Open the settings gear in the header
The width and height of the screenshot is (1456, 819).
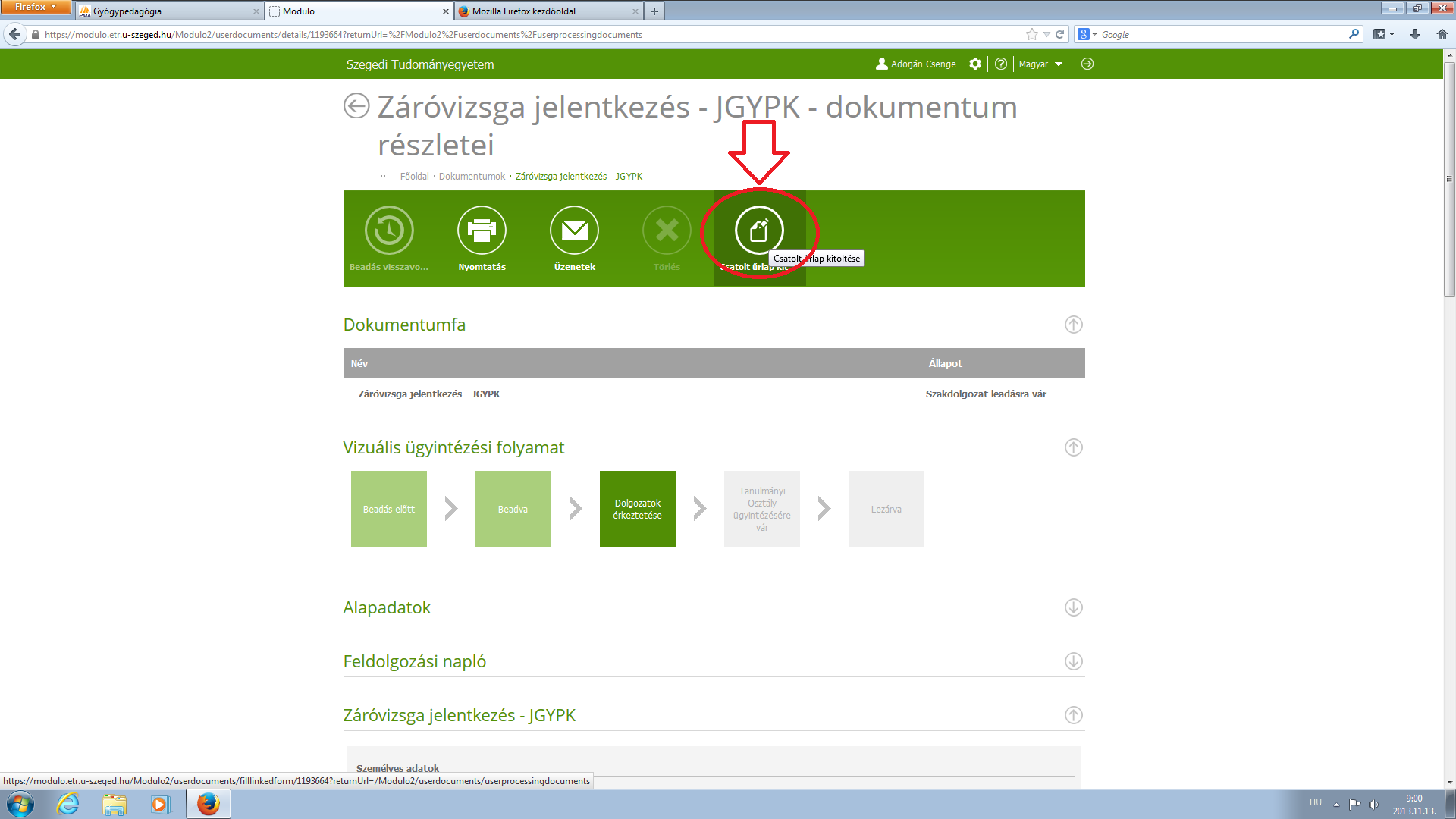[975, 64]
